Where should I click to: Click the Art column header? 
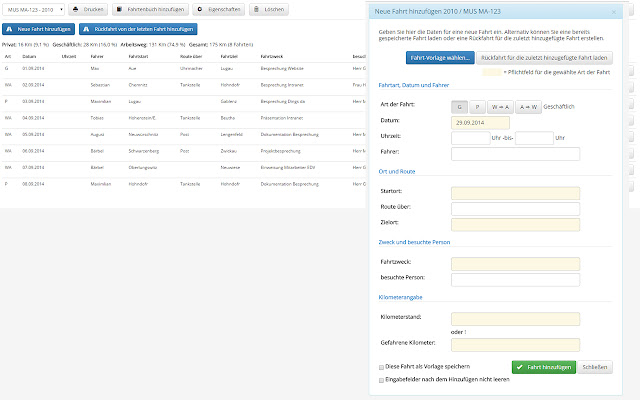[8, 57]
